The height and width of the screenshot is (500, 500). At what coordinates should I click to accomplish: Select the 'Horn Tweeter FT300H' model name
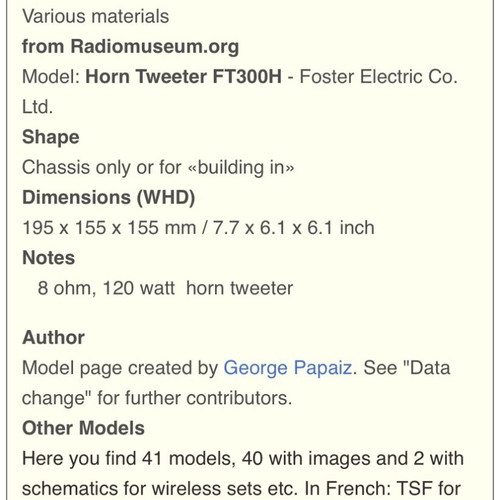click(x=184, y=76)
